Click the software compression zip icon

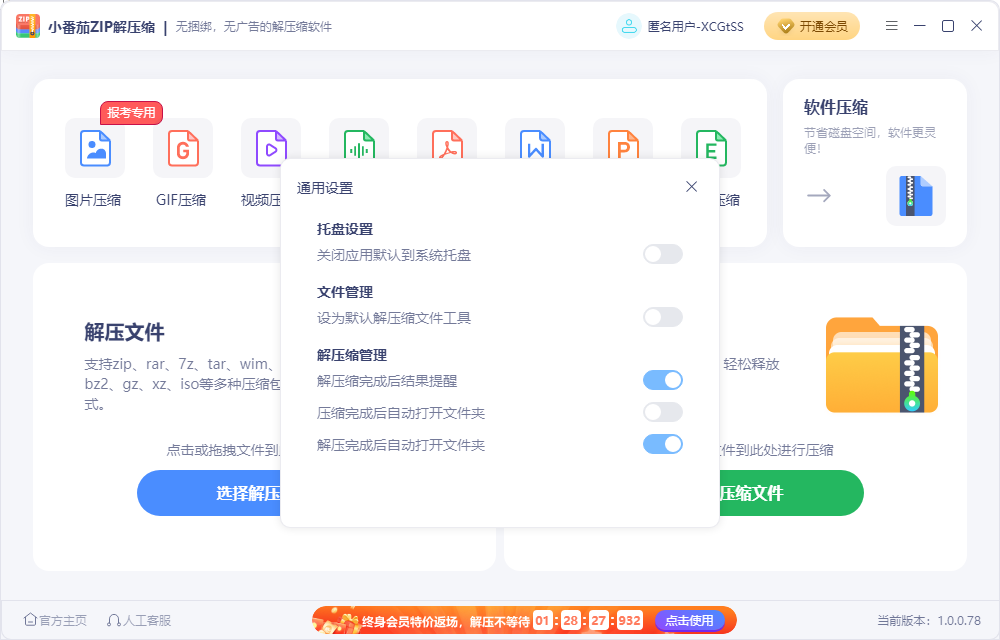click(x=916, y=196)
